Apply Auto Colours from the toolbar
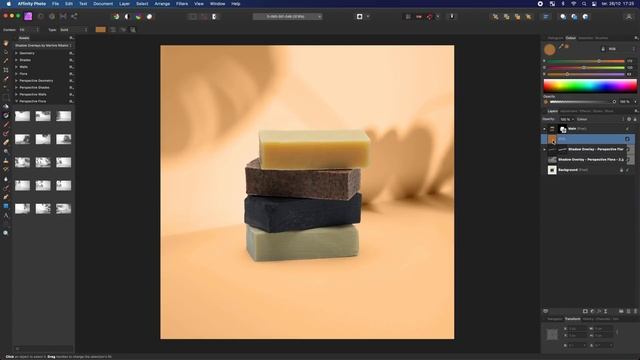Screen dimensions: 640x360 click(138, 17)
